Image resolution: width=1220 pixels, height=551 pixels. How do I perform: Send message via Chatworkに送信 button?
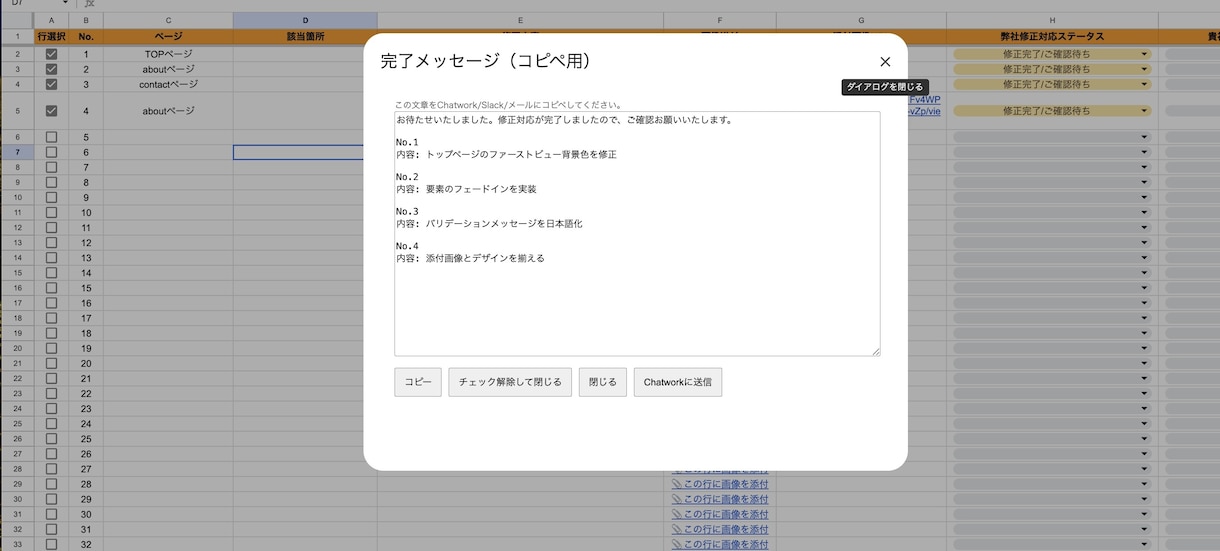(x=678, y=382)
